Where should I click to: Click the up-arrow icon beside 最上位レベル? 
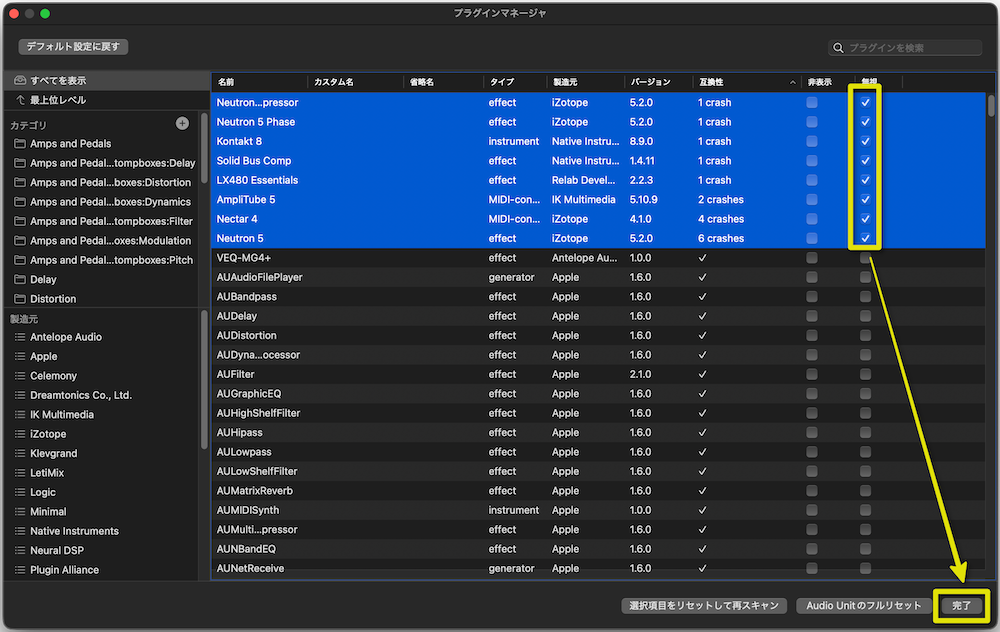[x=20, y=100]
